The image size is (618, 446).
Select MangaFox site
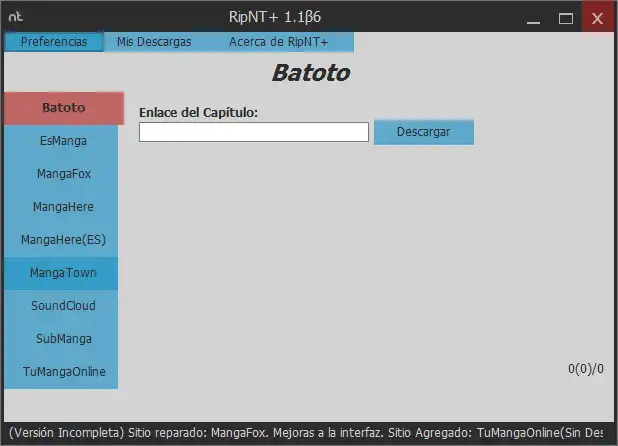(61, 174)
